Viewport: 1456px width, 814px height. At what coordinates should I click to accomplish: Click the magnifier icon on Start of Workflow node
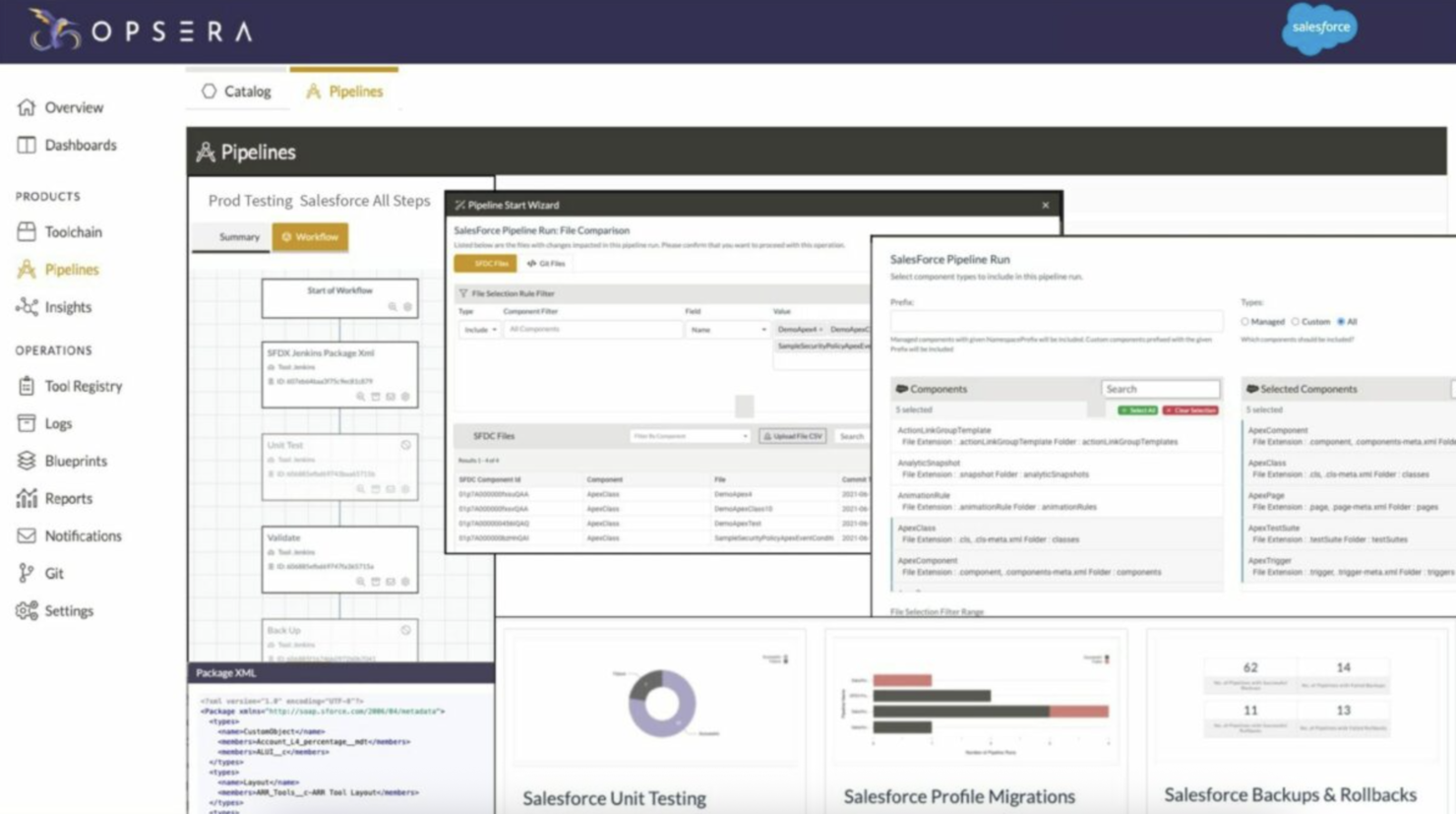(x=393, y=306)
